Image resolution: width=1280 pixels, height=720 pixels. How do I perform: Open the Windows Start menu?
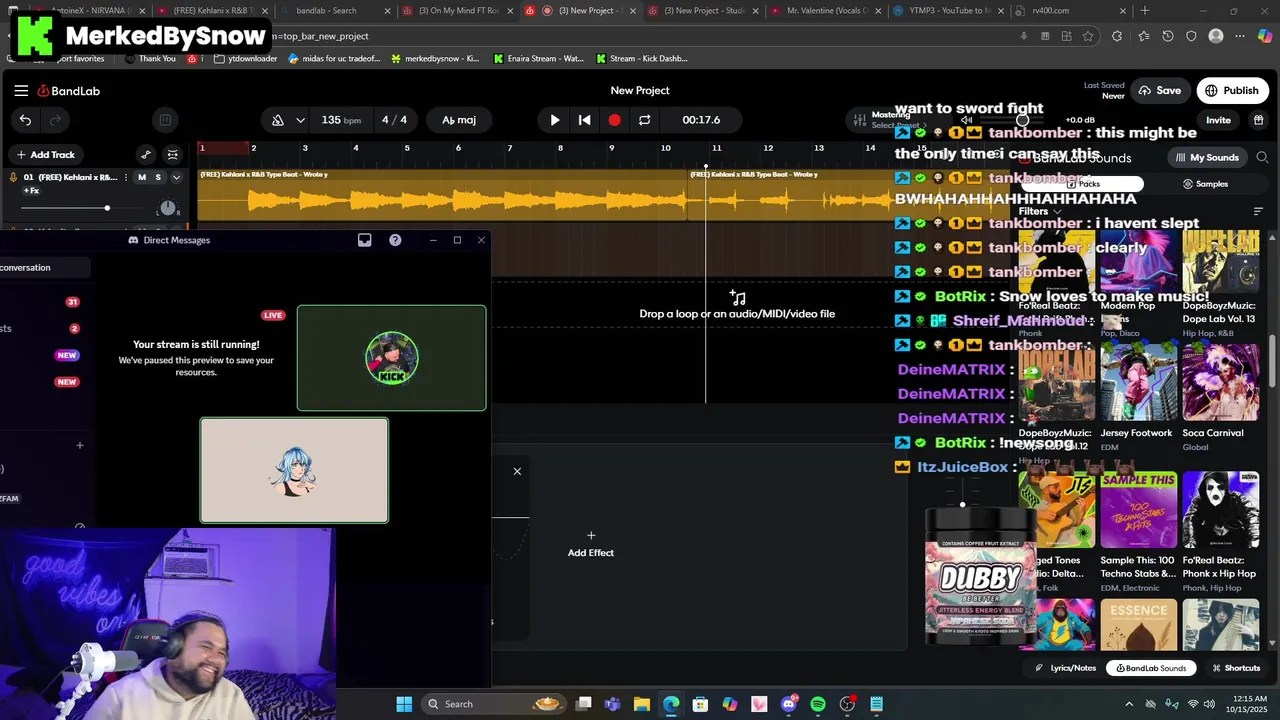point(404,704)
